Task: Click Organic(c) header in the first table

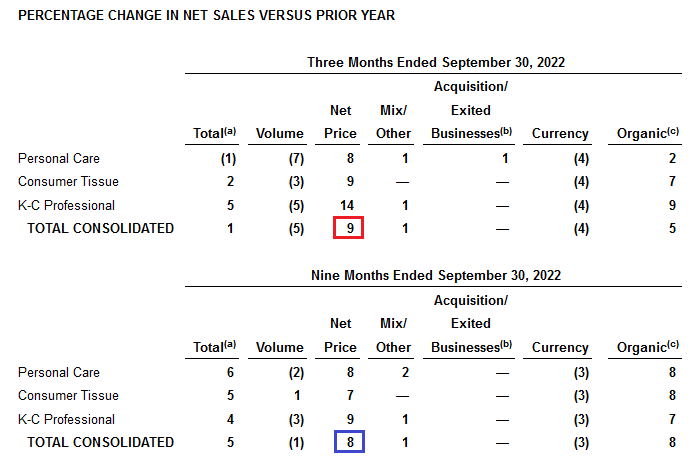Action: [x=648, y=133]
